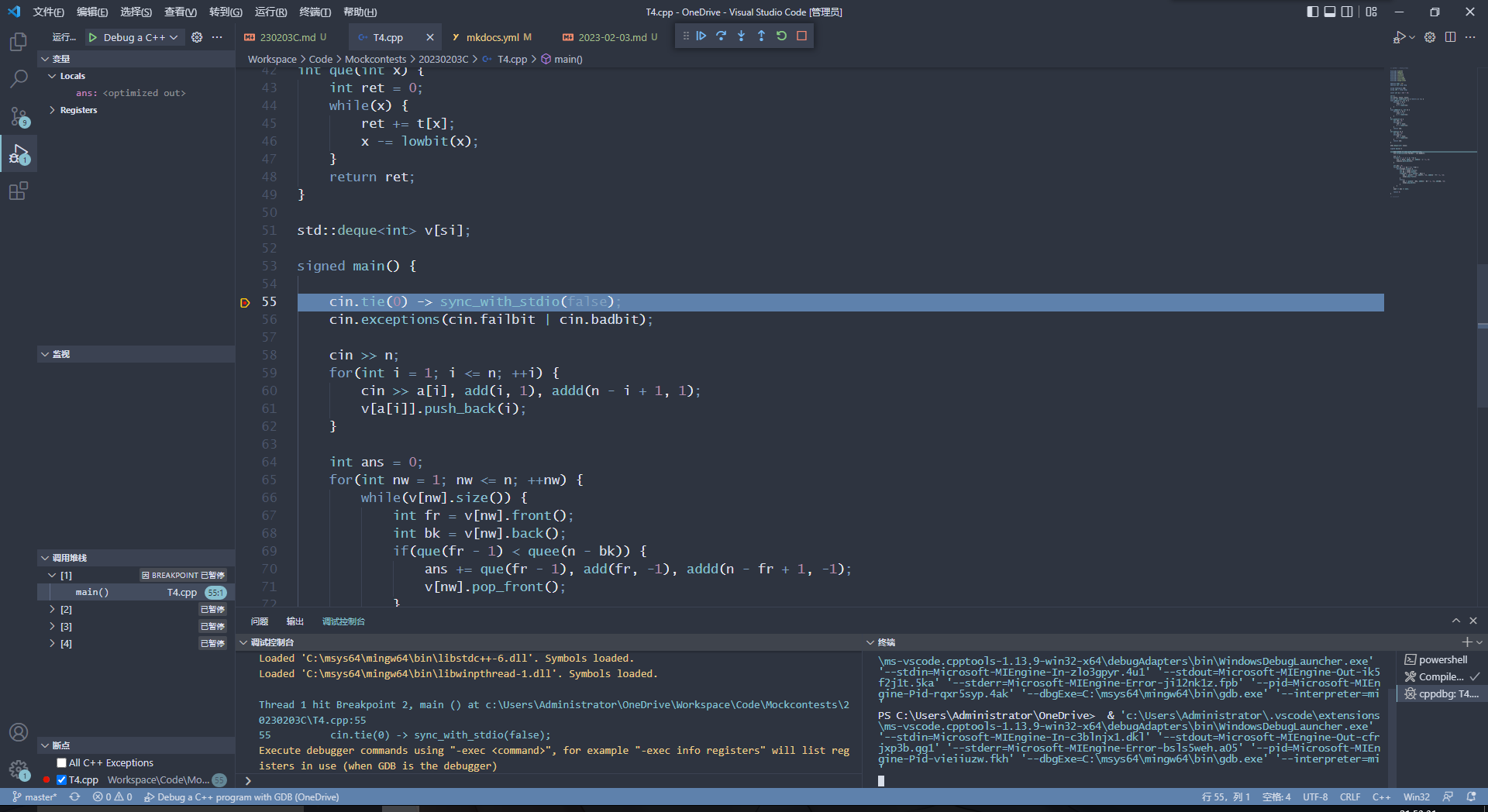The width and height of the screenshot is (1488, 812).
Task: Open the Source Control view
Action: tap(19, 116)
